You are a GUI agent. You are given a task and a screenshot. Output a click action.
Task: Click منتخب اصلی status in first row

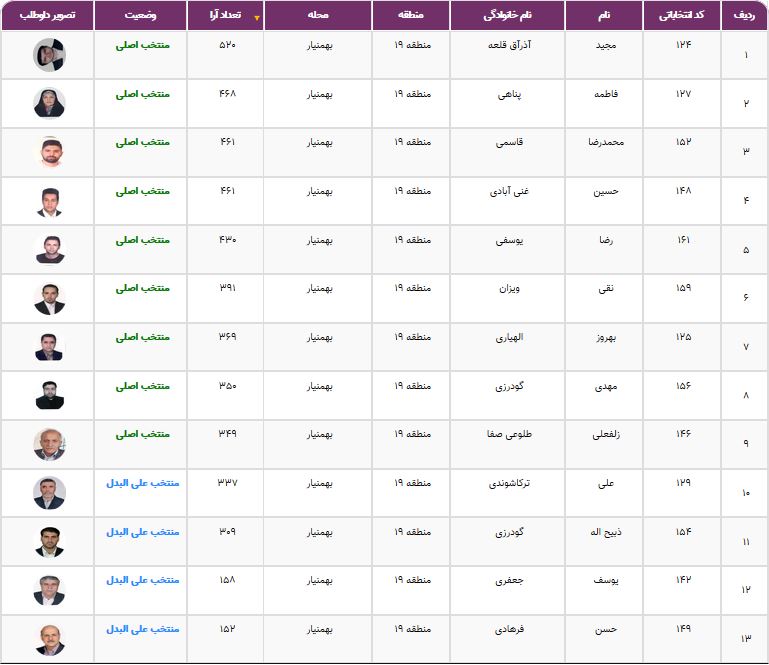click(143, 45)
